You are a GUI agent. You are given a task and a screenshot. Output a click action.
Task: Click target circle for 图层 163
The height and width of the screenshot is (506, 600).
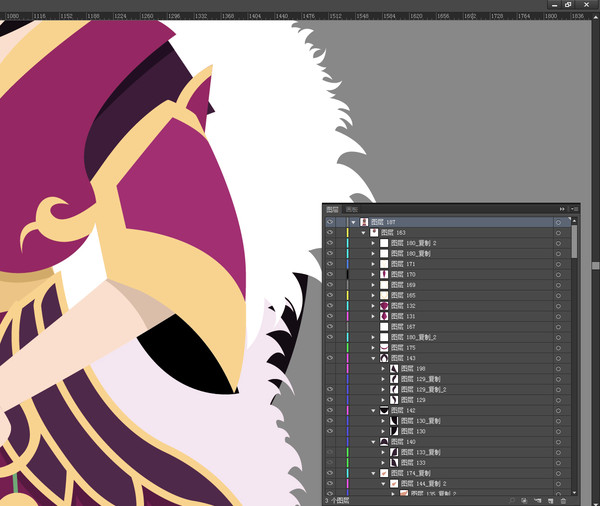point(558,233)
